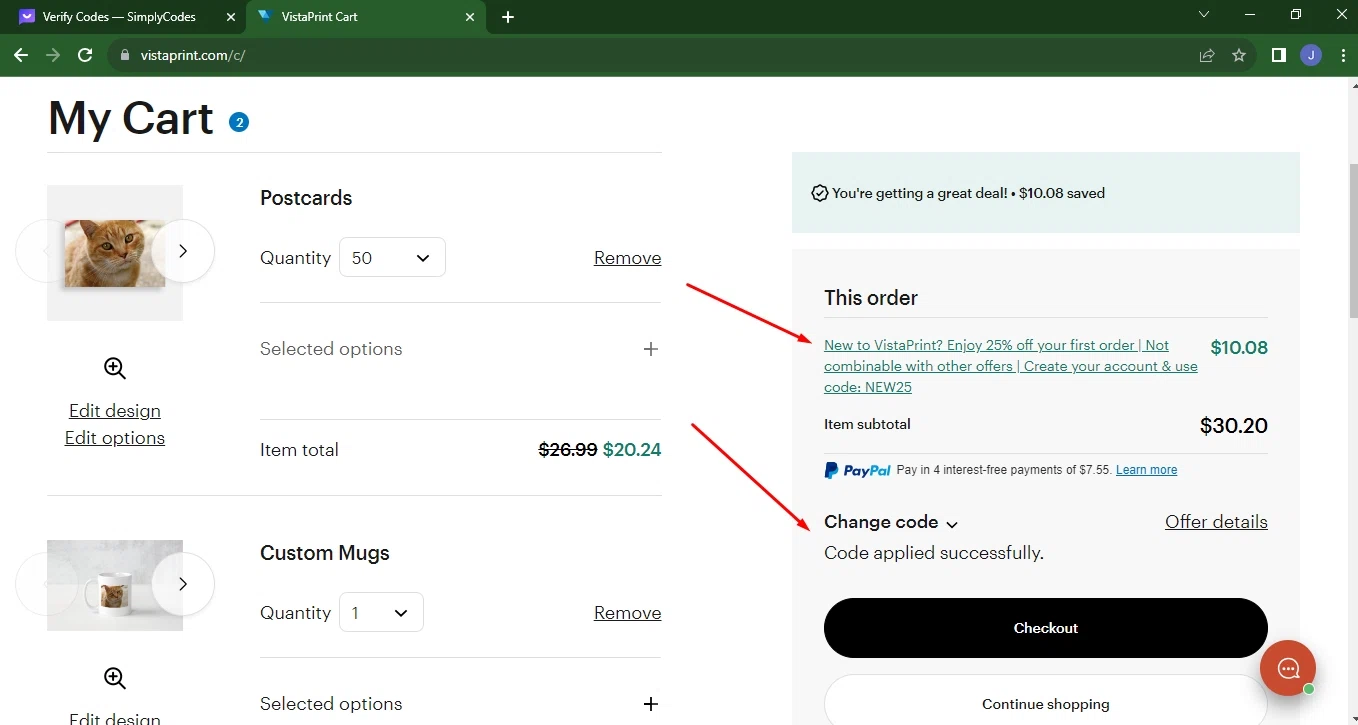The width and height of the screenshot is (1358, 725).
Task: Click the 'This order' heading
Action: click(871, 298)
